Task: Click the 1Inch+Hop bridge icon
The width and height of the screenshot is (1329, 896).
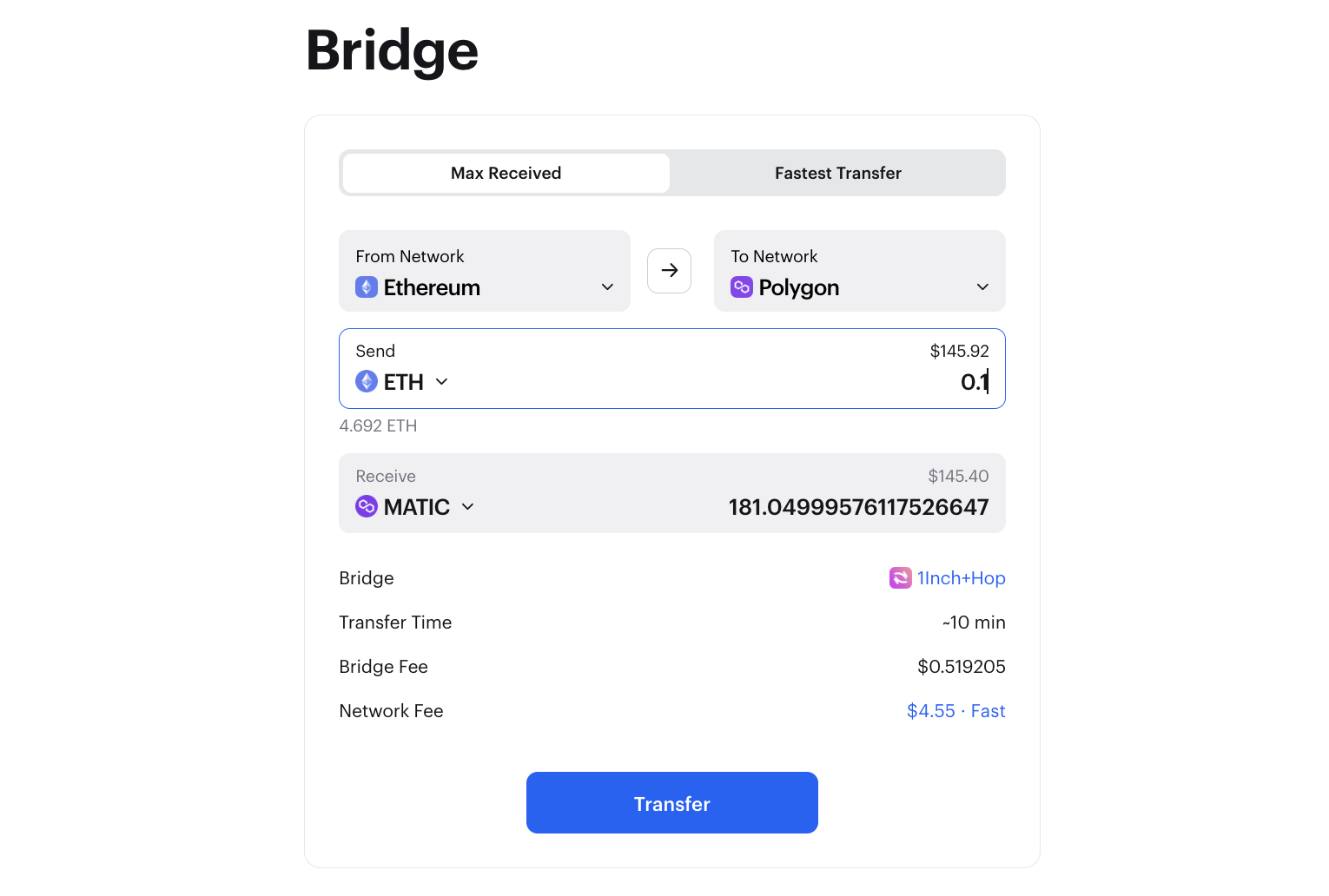Action: click(900, 577)
